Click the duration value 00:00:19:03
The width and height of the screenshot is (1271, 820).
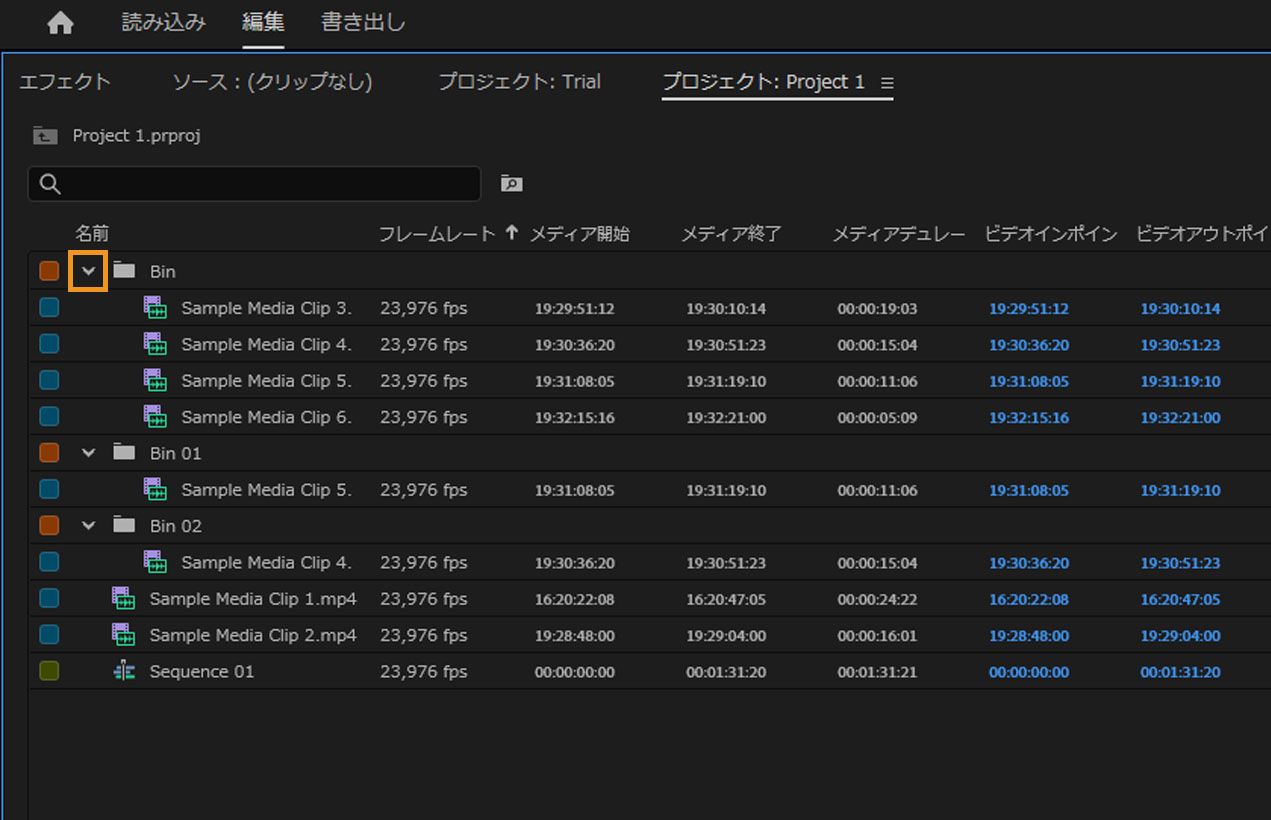877,309
